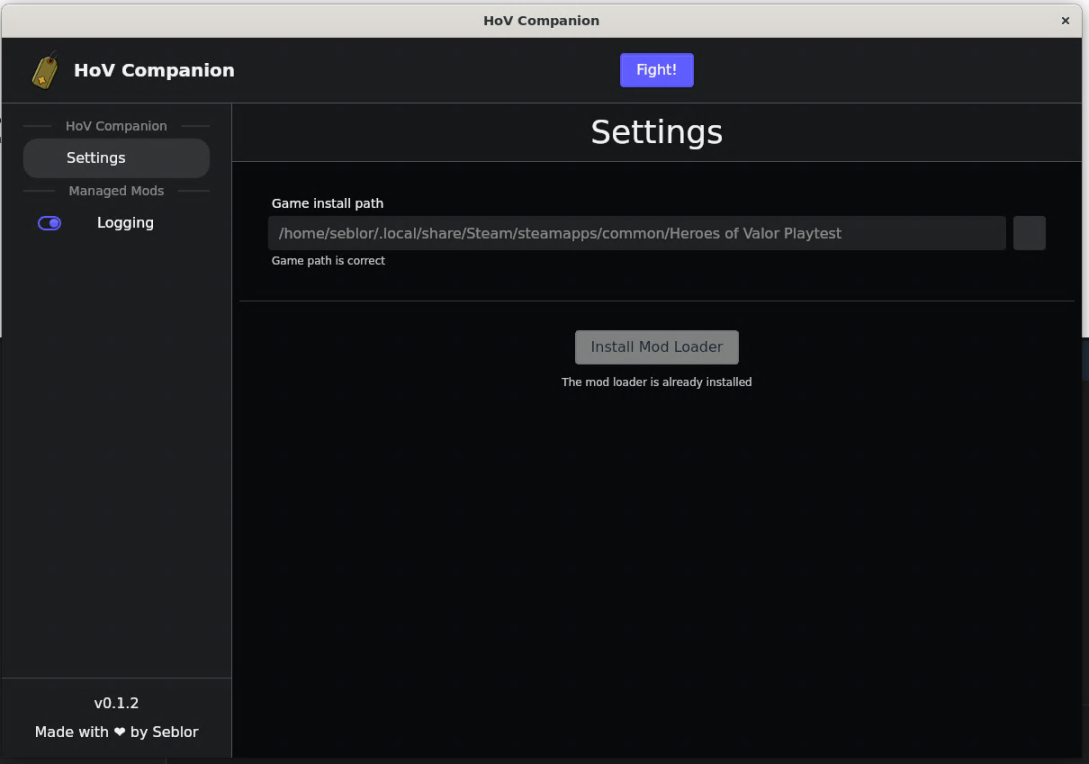Click the 'Game install path' label
This screenshot has width=1089, height=764.
pyautogui.click(x=327, y=204)
